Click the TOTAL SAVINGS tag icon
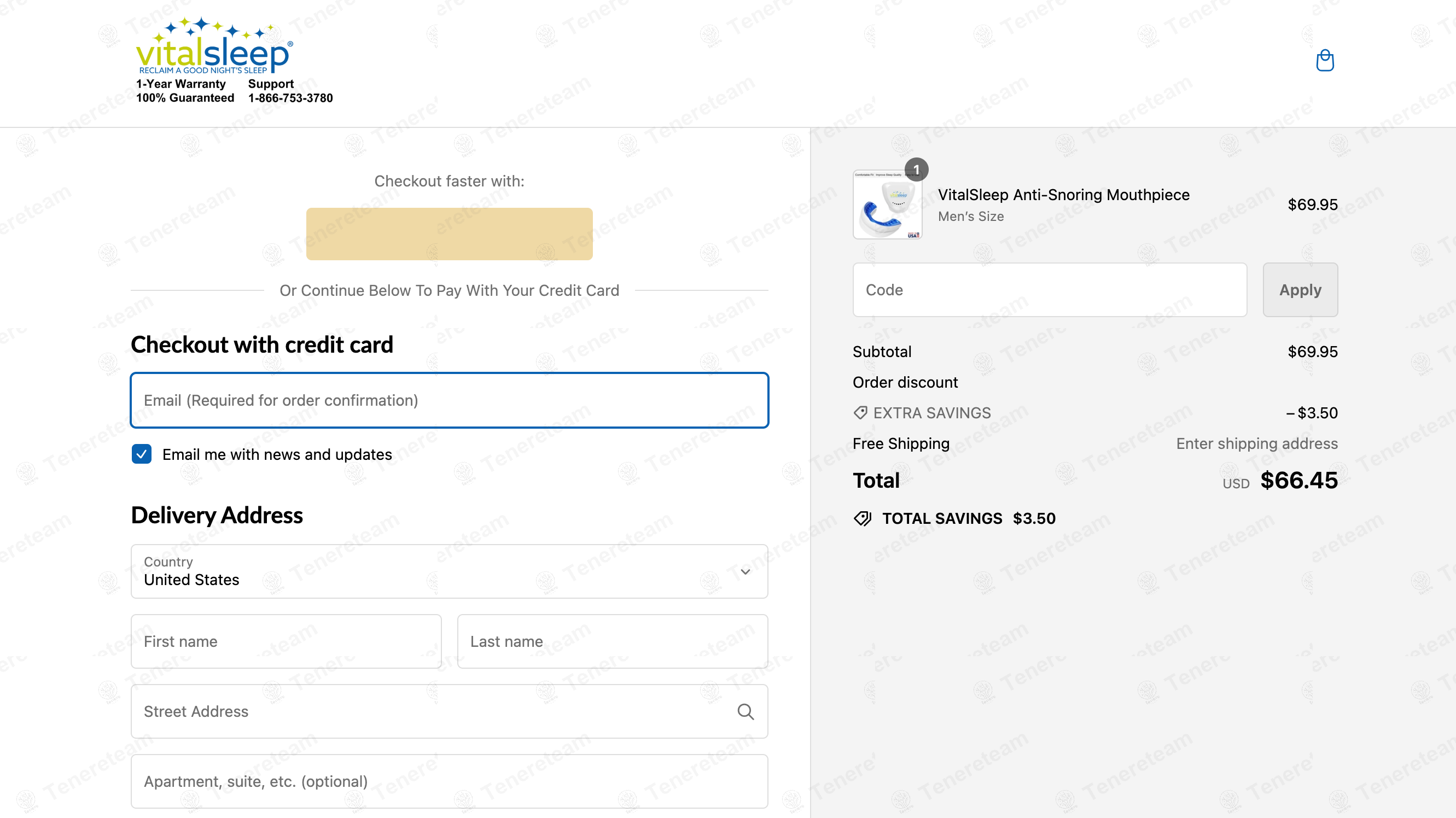1456x818 pixels. (863, 518)
